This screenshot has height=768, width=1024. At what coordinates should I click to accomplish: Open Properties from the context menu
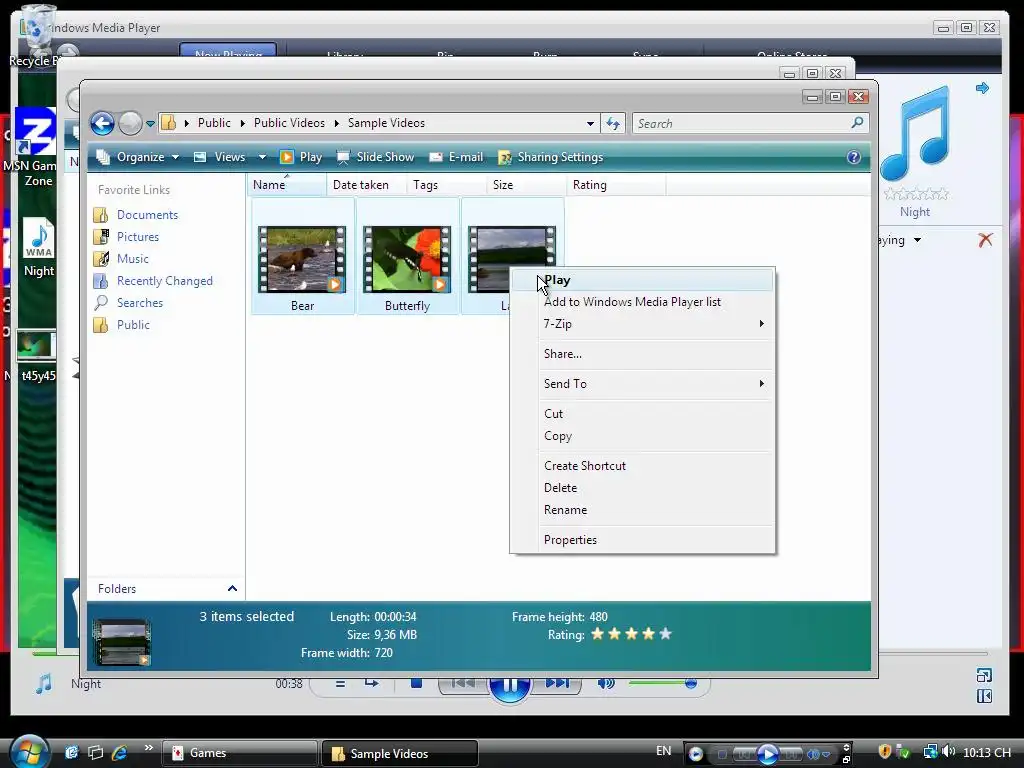(x=643, y=540)
